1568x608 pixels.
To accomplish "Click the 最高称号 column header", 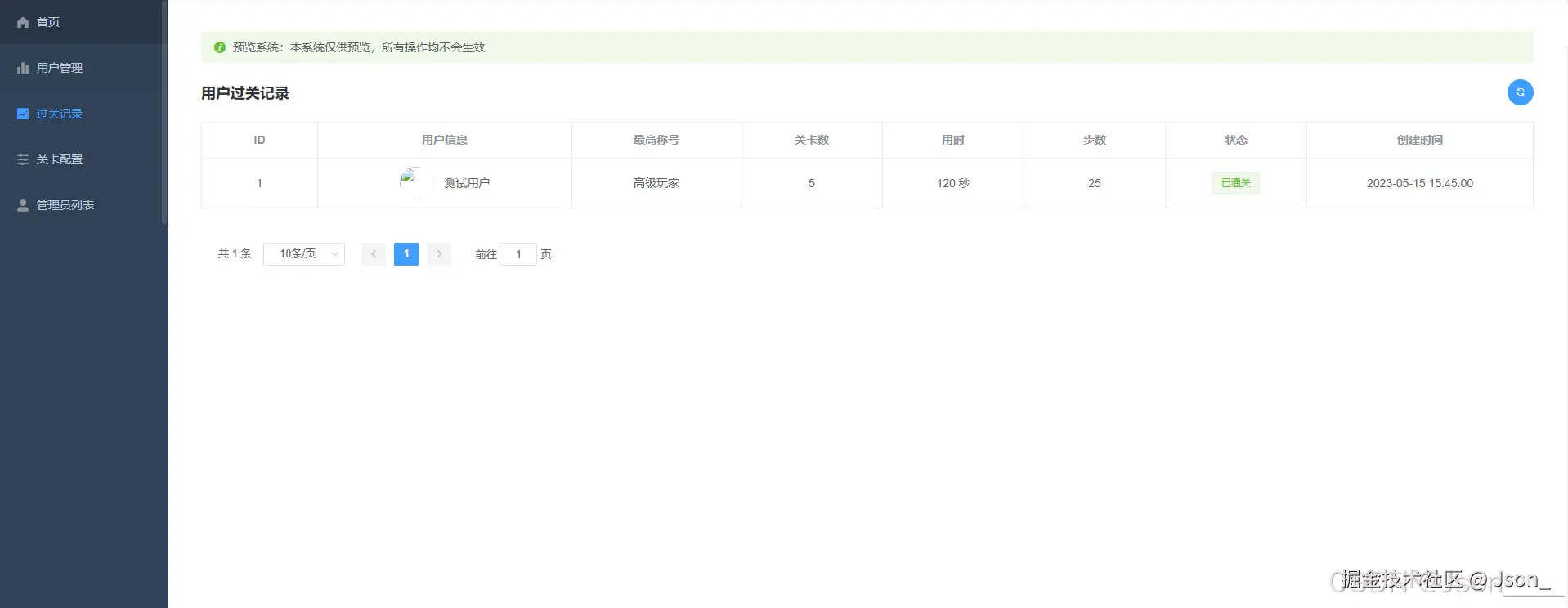I will click(656, 140).
